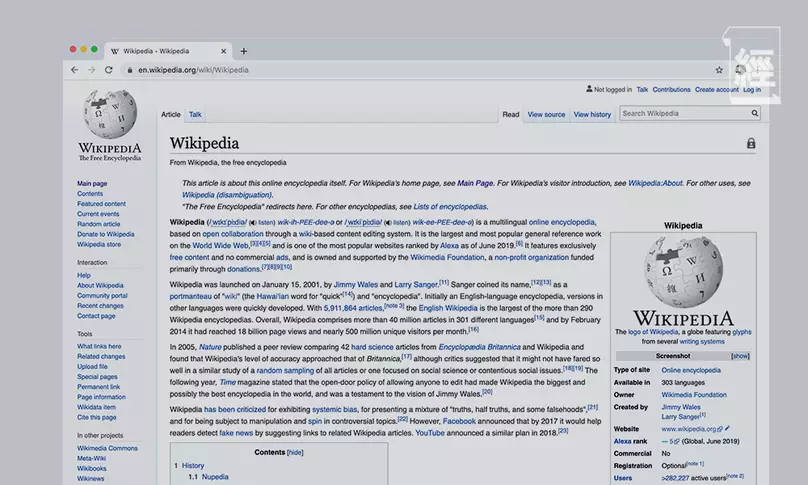Click the second speaker listen icon
This screenshot has height=485, width=808.
pos(388,223)
